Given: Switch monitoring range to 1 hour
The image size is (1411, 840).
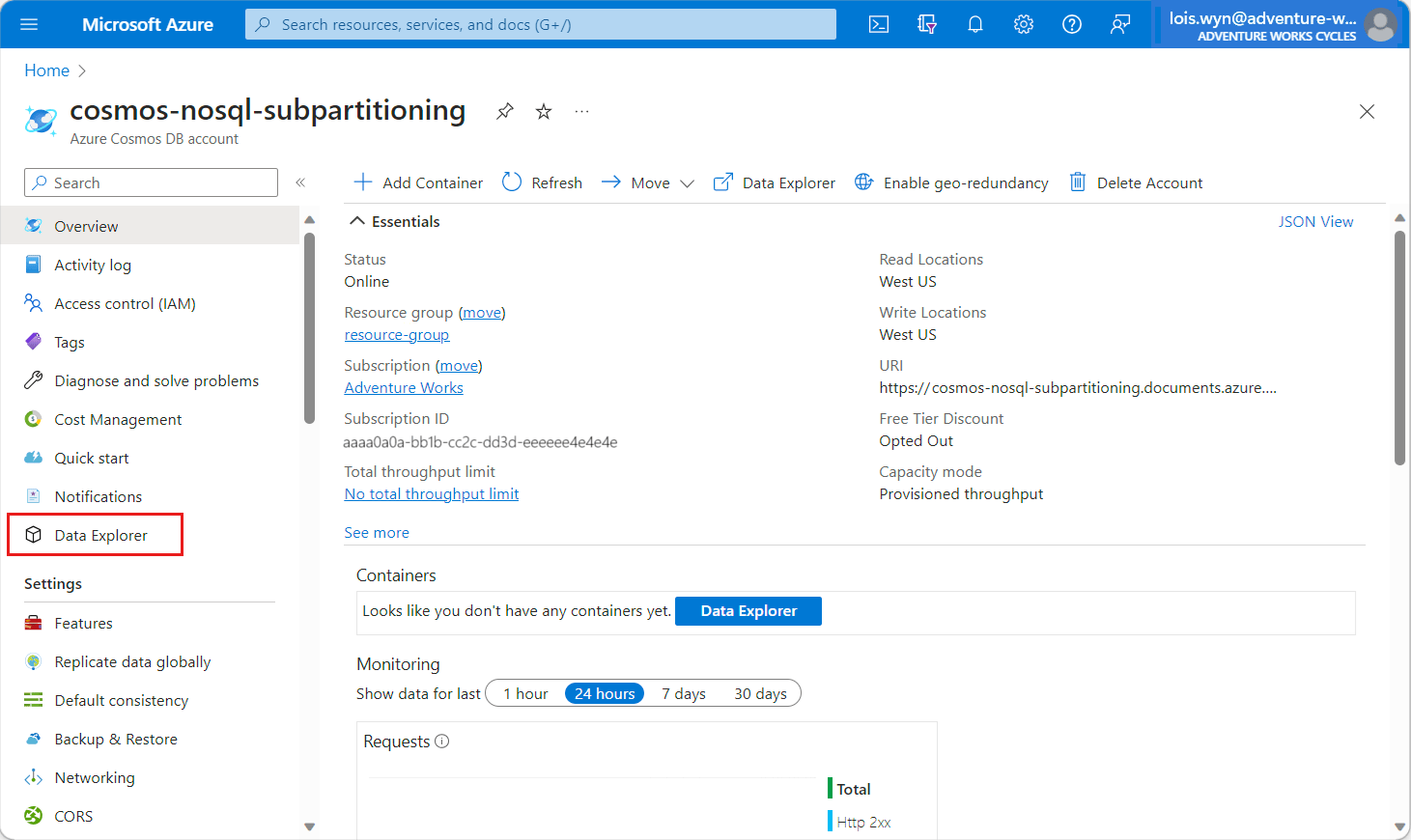Looking at the screenshot, I should 525,693.
